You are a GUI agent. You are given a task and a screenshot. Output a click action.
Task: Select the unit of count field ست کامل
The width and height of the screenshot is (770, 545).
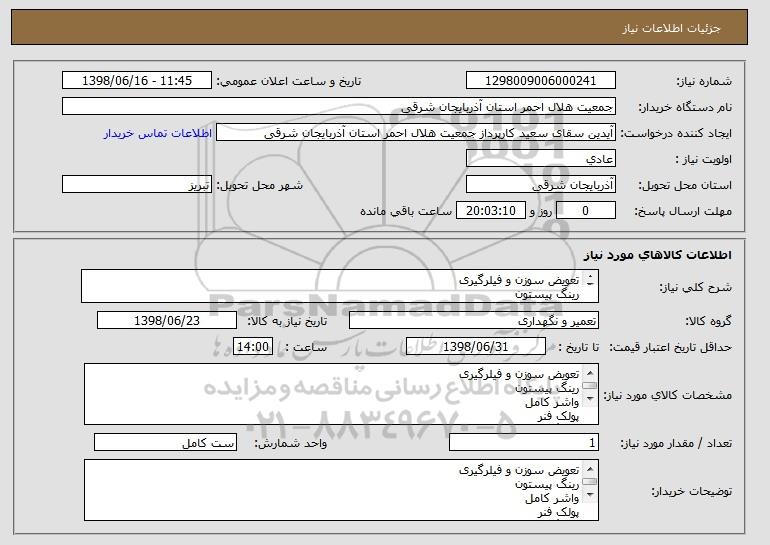[x=165, y=442]
